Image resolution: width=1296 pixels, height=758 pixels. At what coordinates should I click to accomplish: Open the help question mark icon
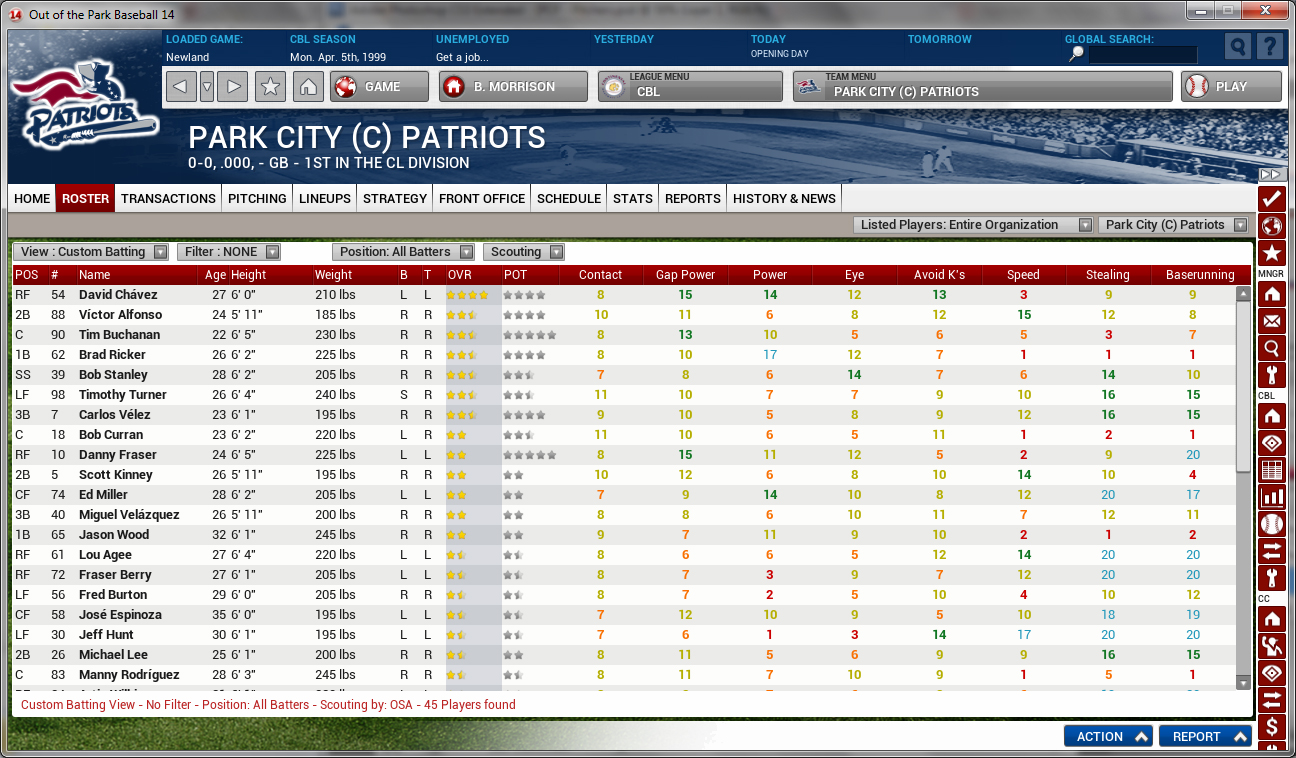[x=1269, y=47]
